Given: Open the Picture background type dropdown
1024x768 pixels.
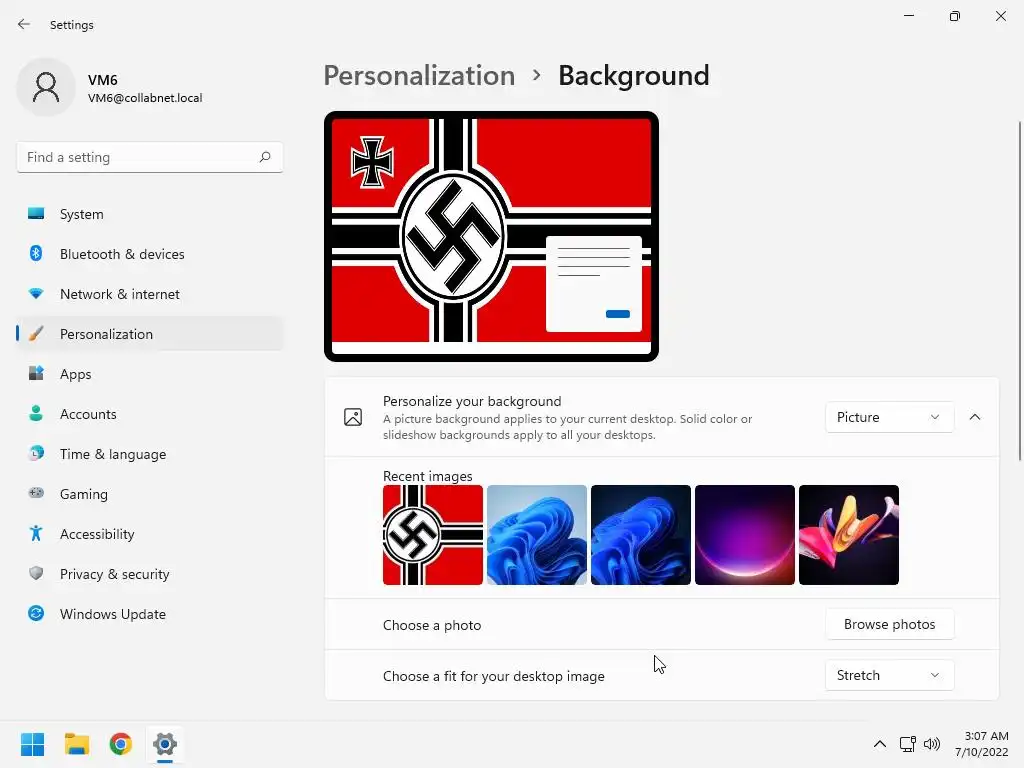Looking at the screenshot, I should tap(889, 417).
